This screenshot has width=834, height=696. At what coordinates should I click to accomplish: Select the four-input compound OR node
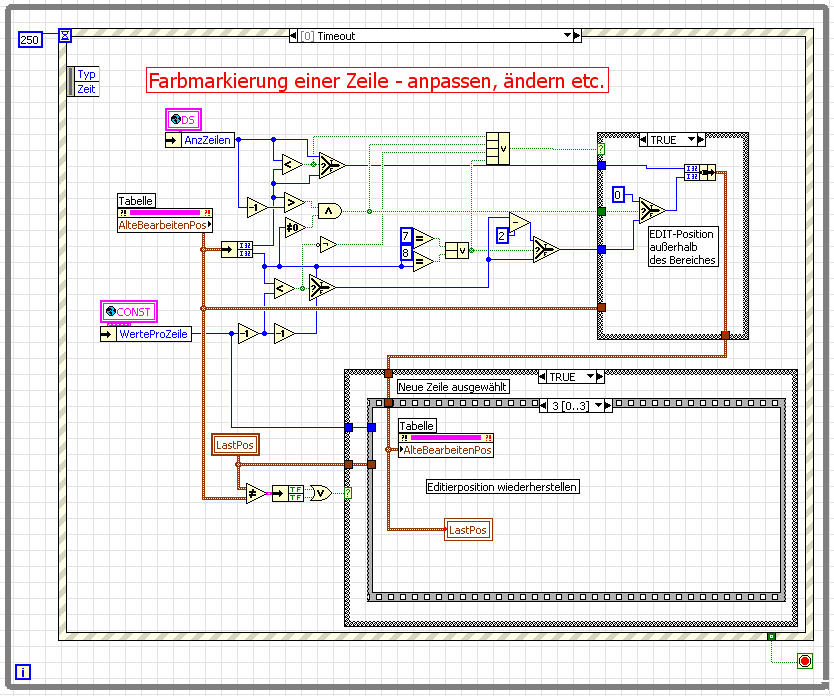(x=498, y=148)
